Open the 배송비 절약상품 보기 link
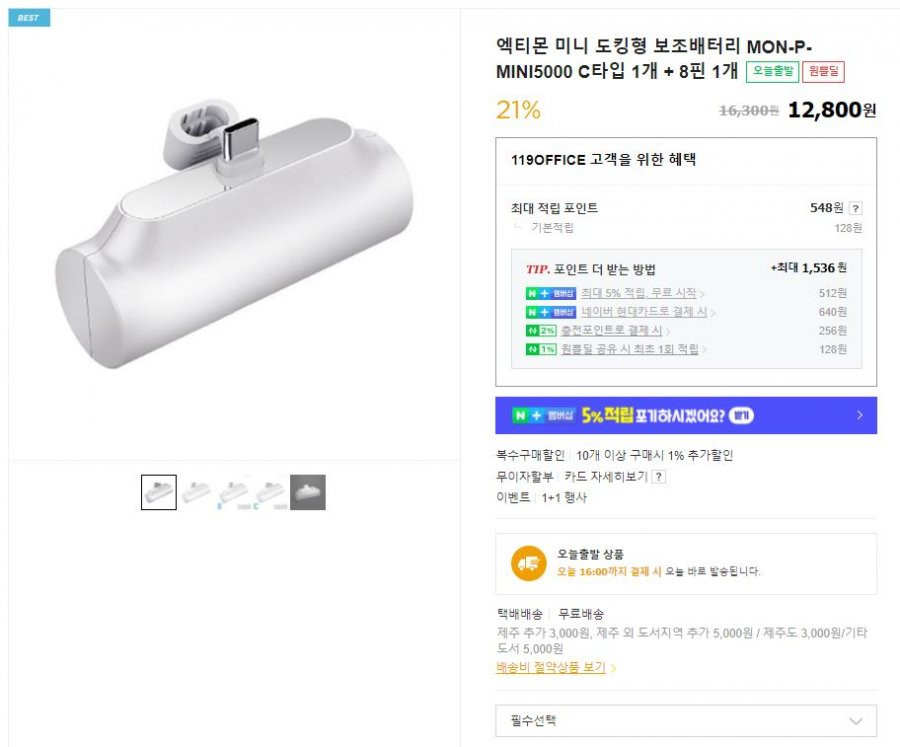This screenshot has height=747, width=900. click(550, 667)
